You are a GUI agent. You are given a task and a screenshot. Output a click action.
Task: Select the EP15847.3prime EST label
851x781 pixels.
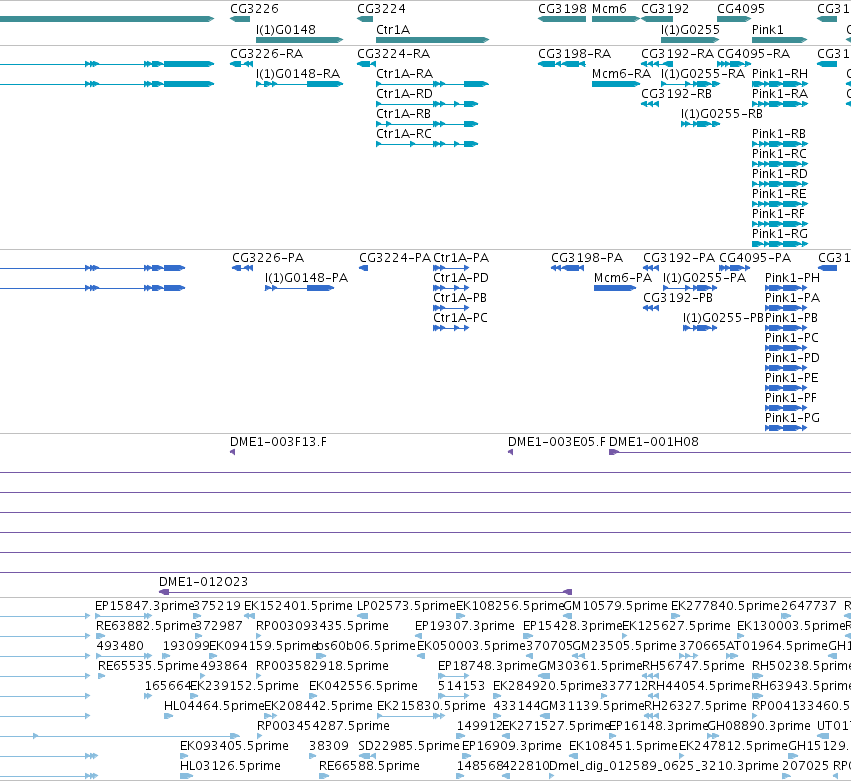[144, 606]
